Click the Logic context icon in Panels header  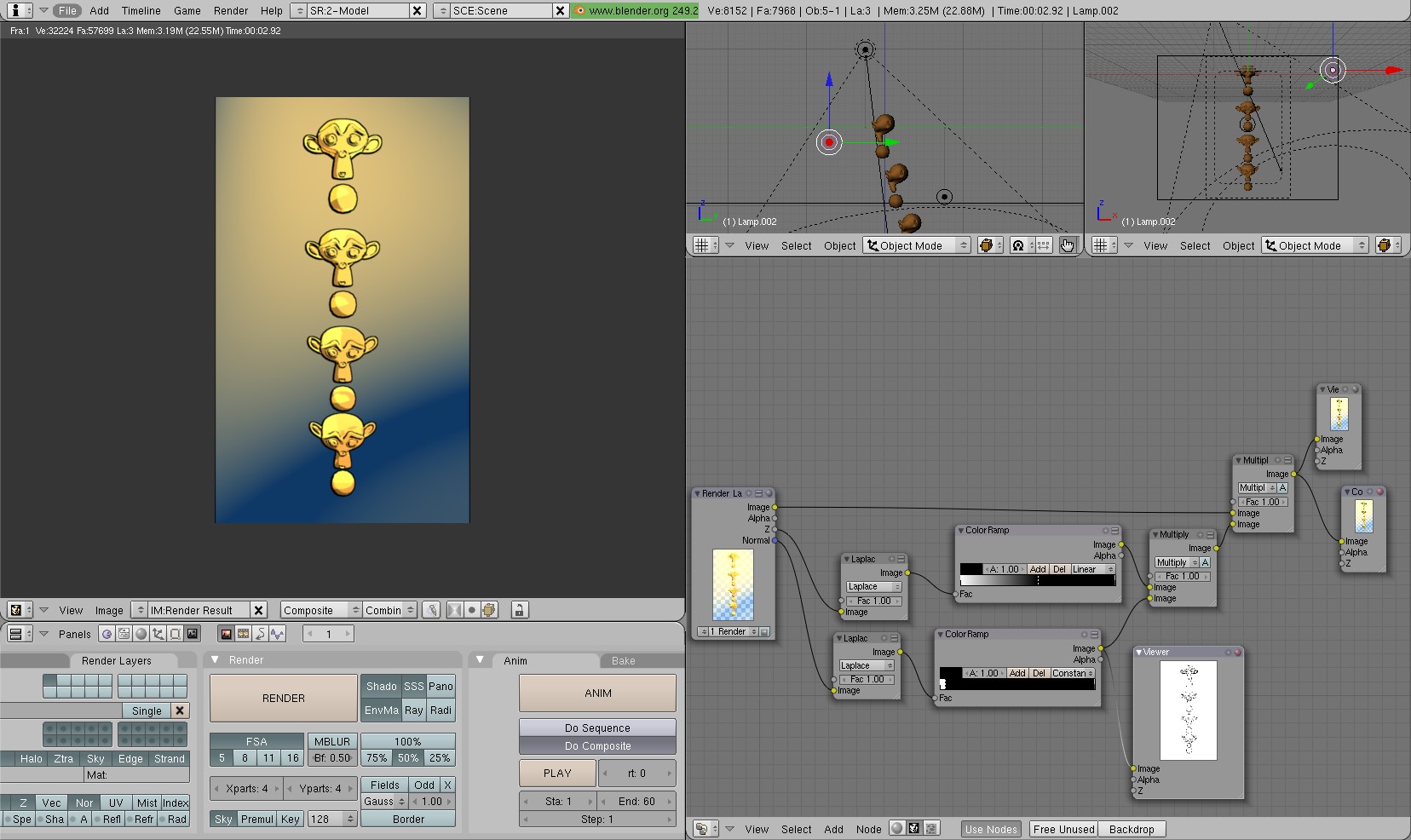pos(107,634)
